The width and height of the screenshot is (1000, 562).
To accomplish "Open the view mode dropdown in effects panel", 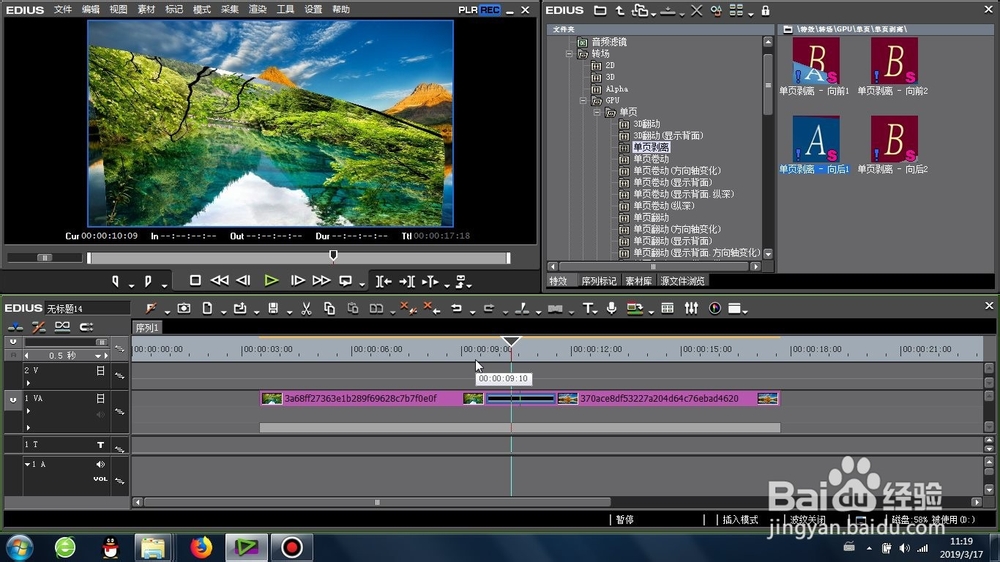I will [x=751, y=13].
